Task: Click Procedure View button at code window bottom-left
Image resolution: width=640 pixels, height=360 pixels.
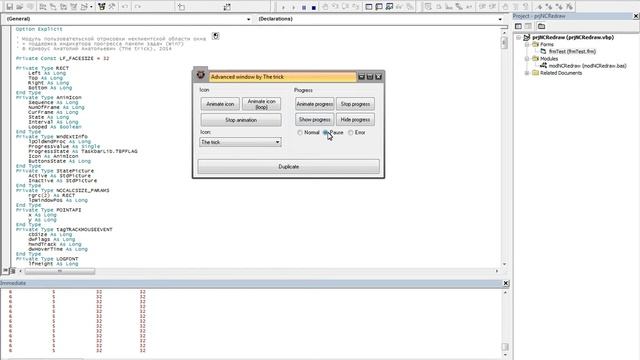Action: point(5,271)
